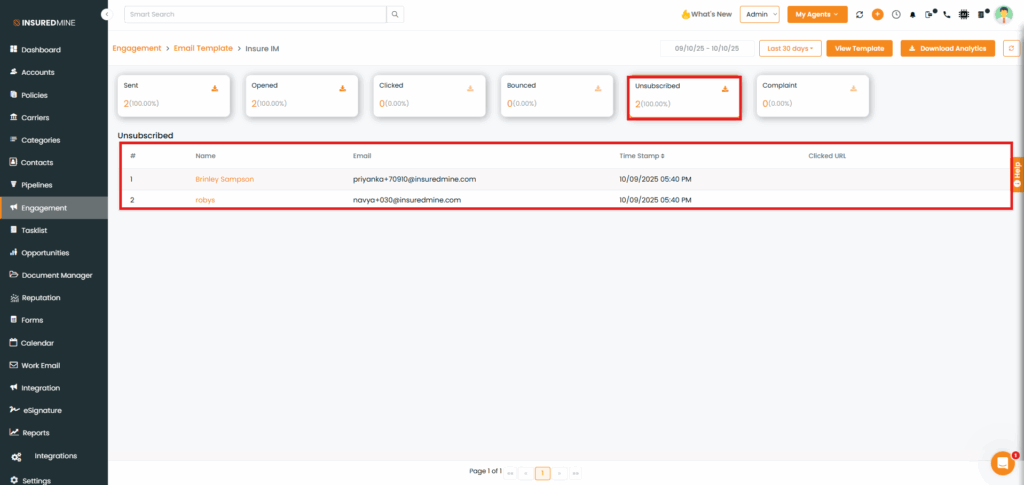The height and width of the screenshot is (485, 1024).
Task: Download the Bounced list using its icon
Action: tap(598, 89)
